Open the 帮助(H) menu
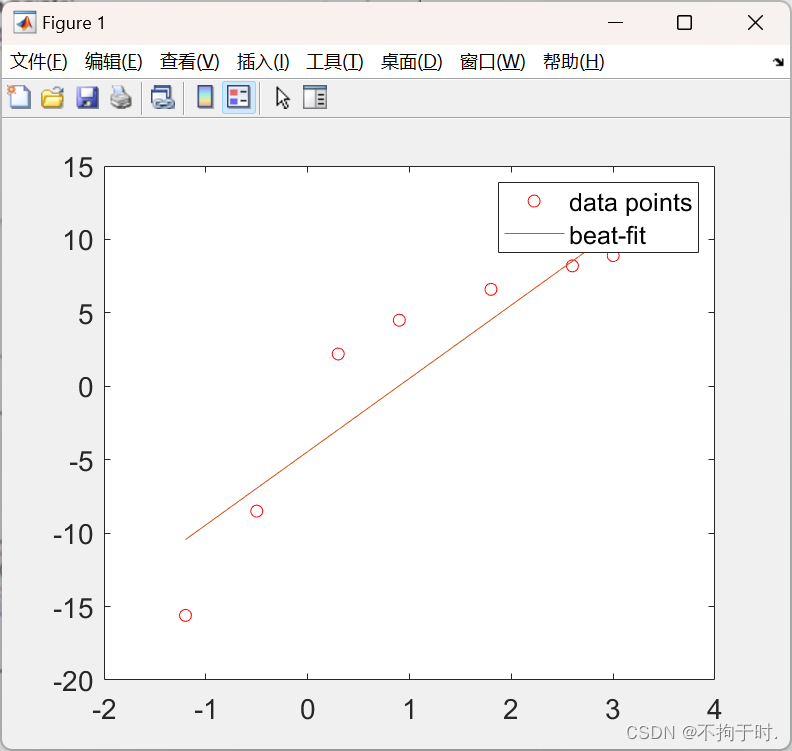This screenshot has width=792, height=751. pyautogui.click(x=573, y=62)
